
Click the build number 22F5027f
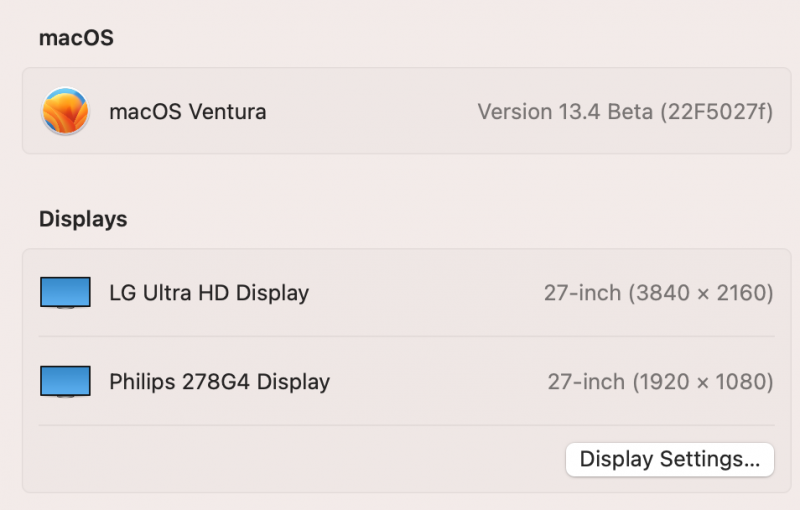717,111
